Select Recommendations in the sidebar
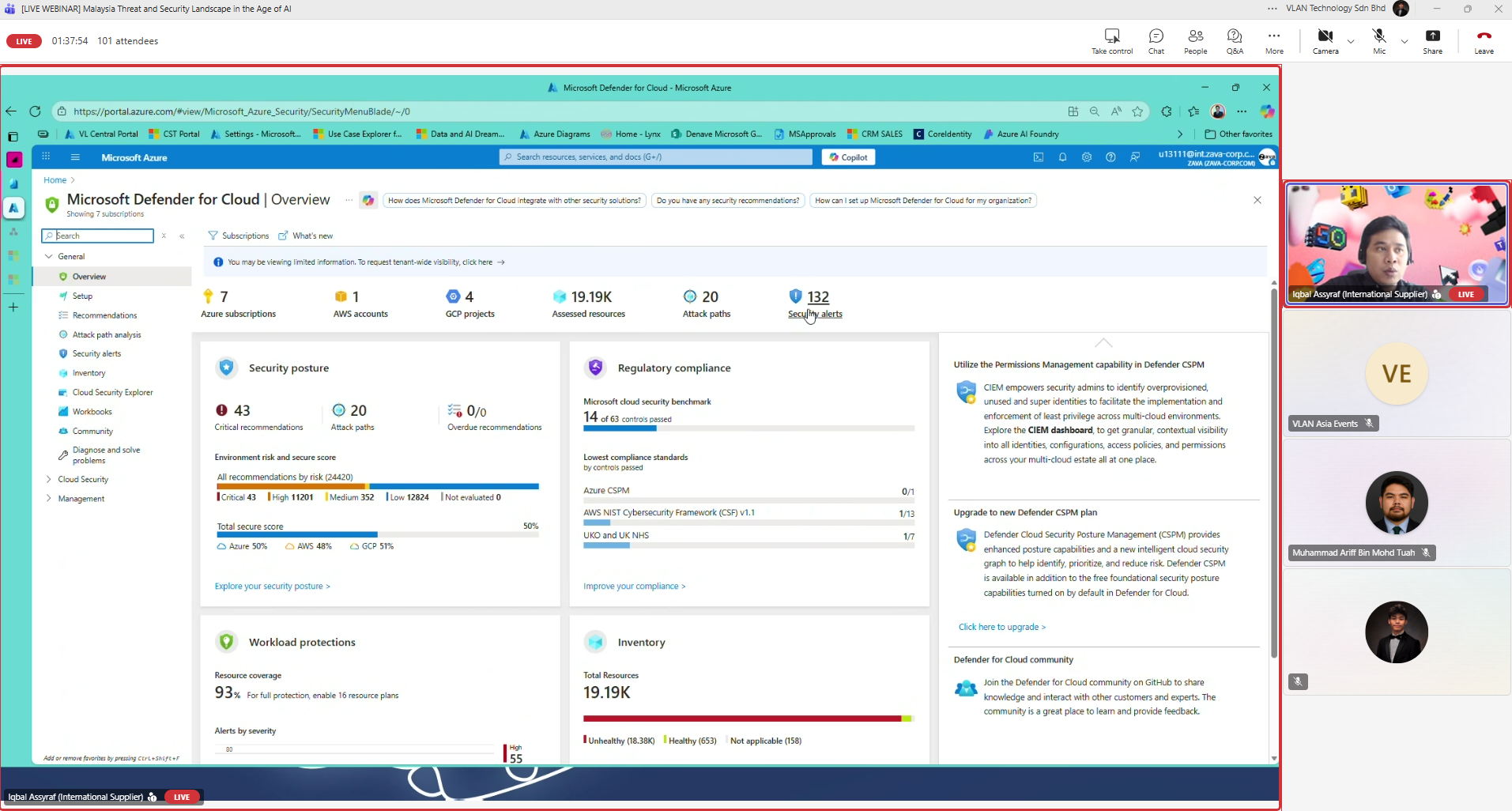1512x811 pixels. 104,315
